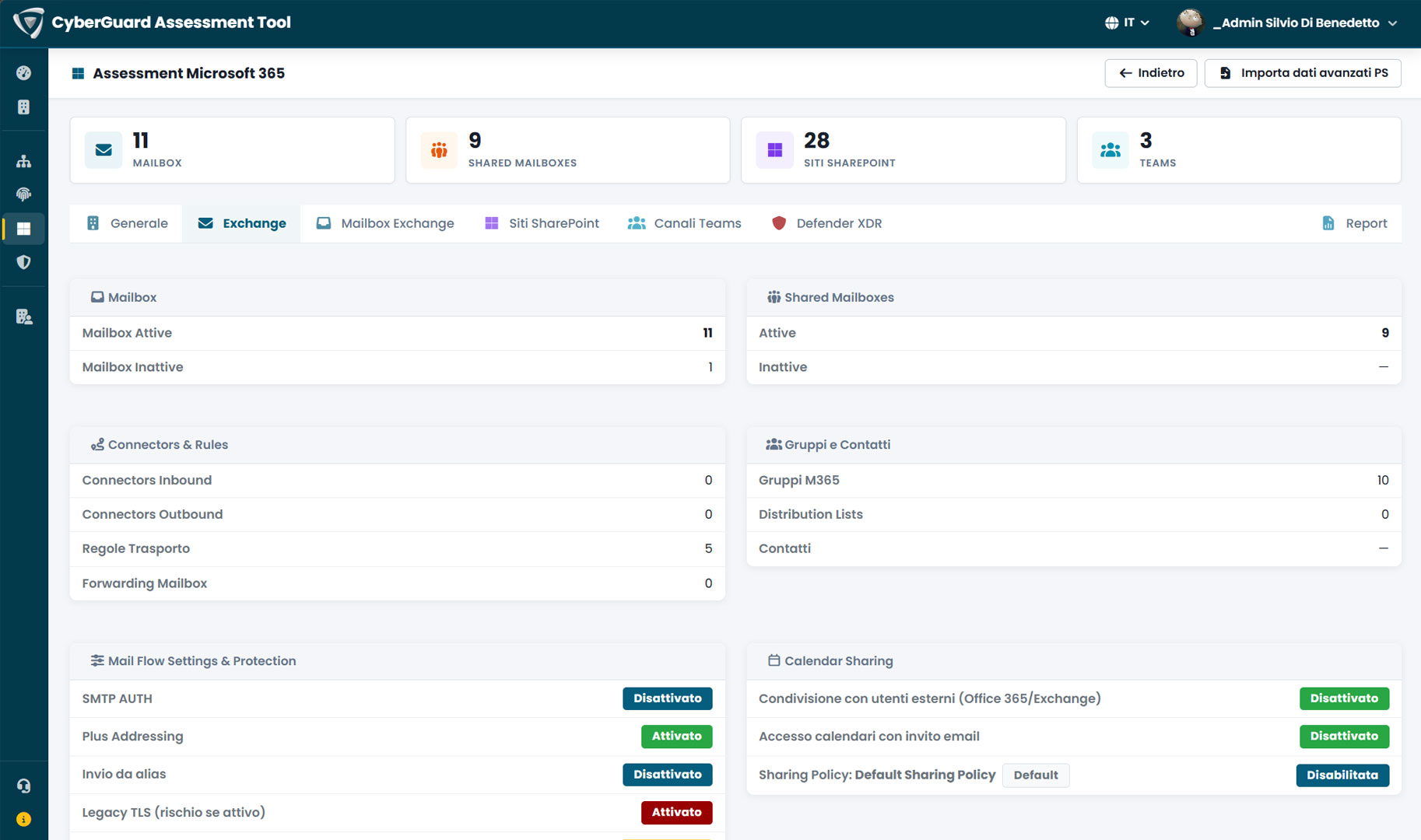The width and height of the screenshot is (1421, 840).
Task: Click the Distribution Lists row
Action: tap(1074, 515)
